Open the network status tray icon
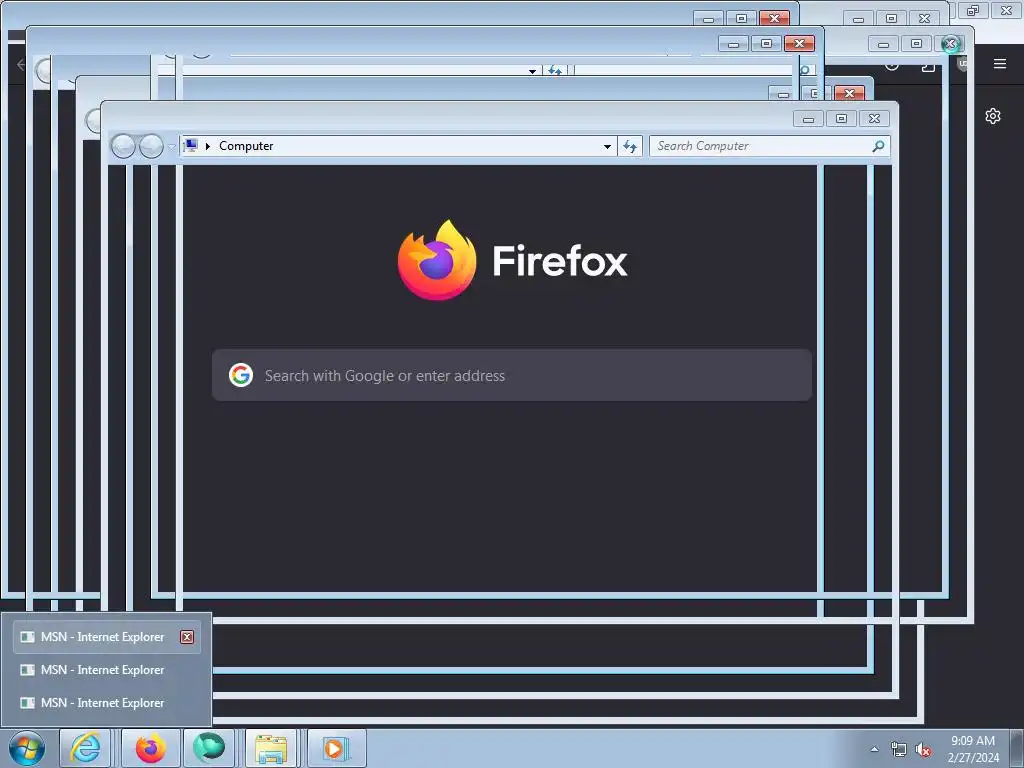 [x=899, y=750]
